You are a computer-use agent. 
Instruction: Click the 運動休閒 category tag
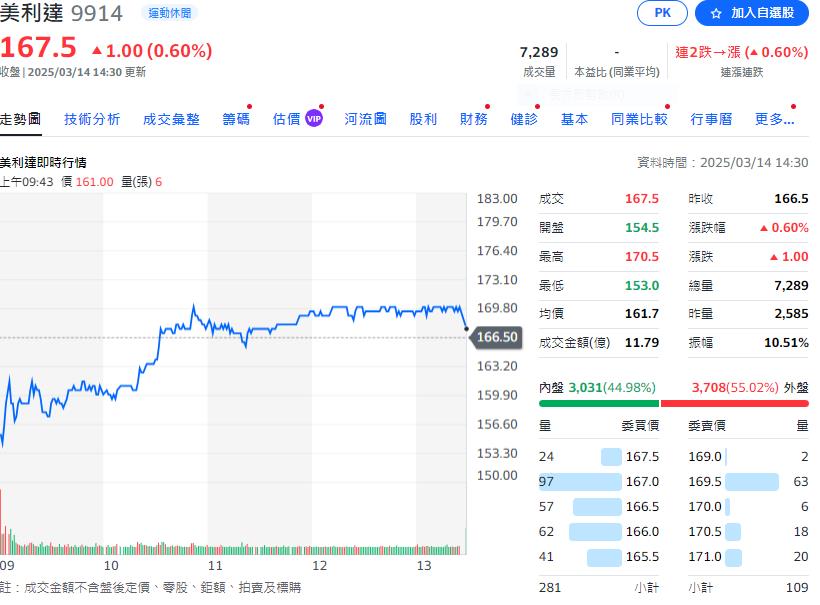pyautogui.click(x=169, y=13)
